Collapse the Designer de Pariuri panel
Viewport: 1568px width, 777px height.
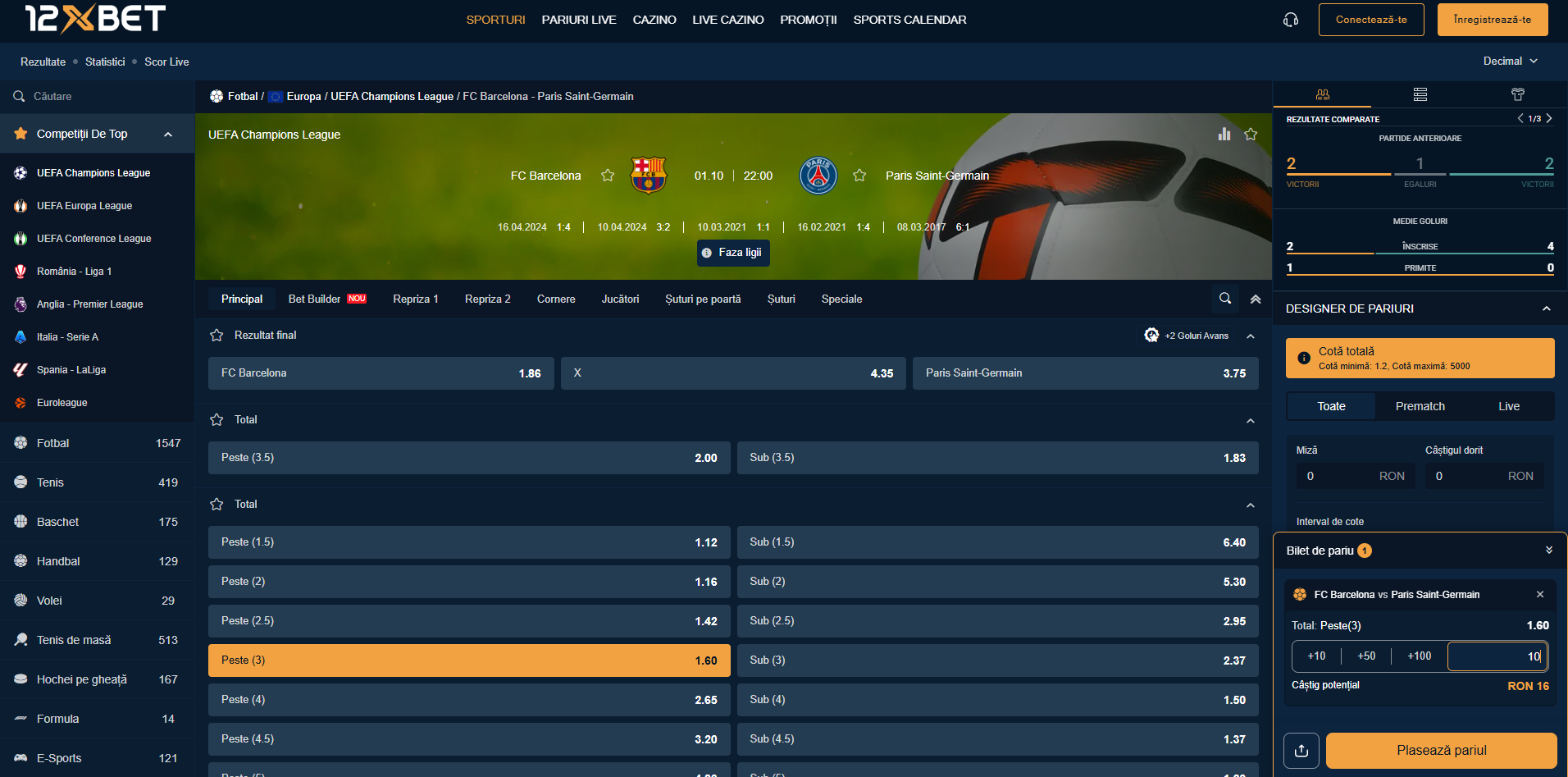(1546, 309)
